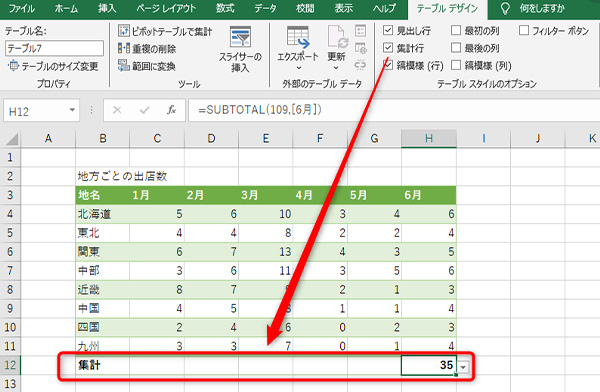Click the 近畿 cell
Image resolution: width=600 pixels, height=392 pixels.
103,290
